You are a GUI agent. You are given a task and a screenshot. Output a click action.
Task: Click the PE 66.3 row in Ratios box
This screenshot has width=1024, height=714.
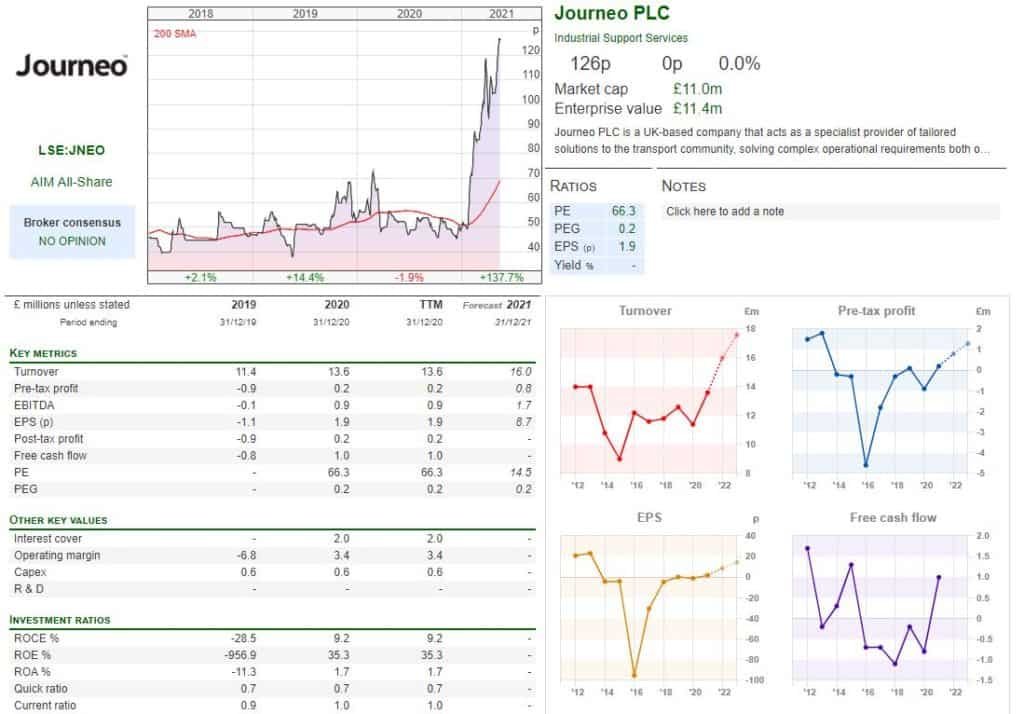tap(596, 211)
